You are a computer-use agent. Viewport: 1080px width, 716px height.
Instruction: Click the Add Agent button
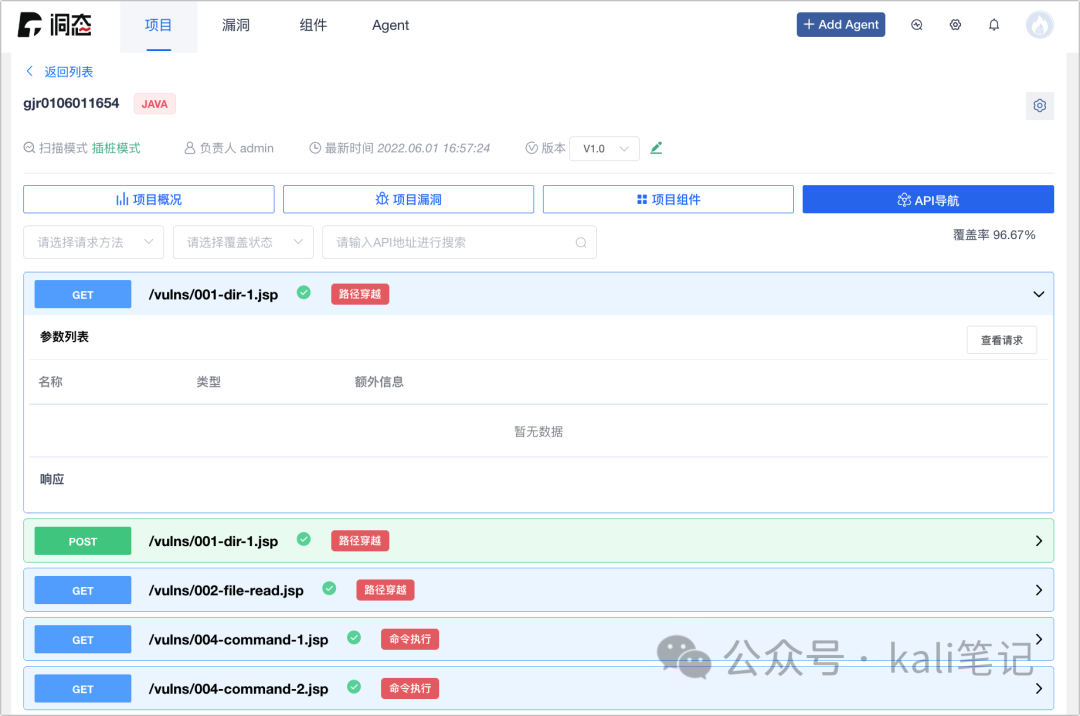tap(841, 25)
